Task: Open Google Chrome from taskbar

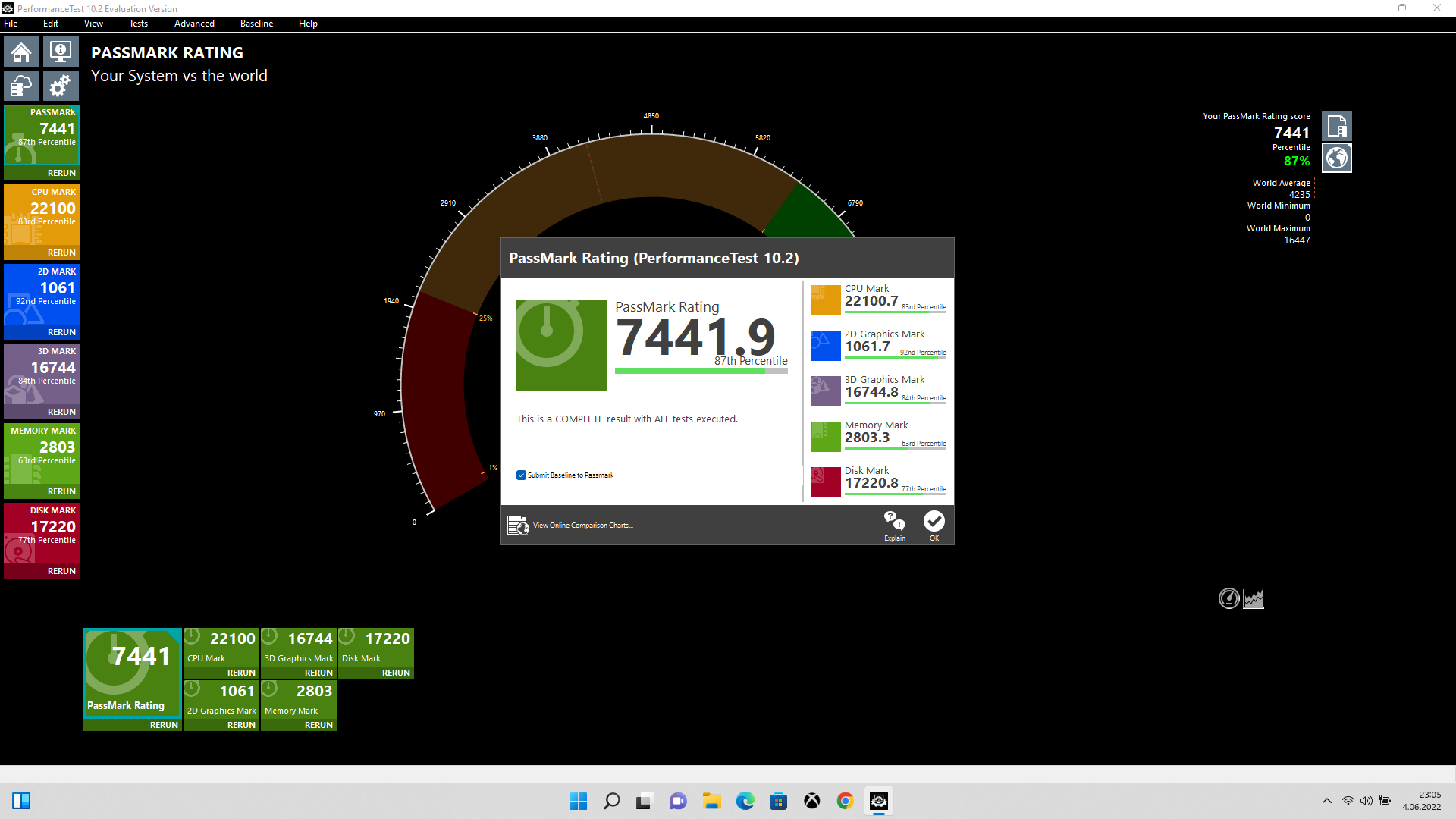Action: 845,801
